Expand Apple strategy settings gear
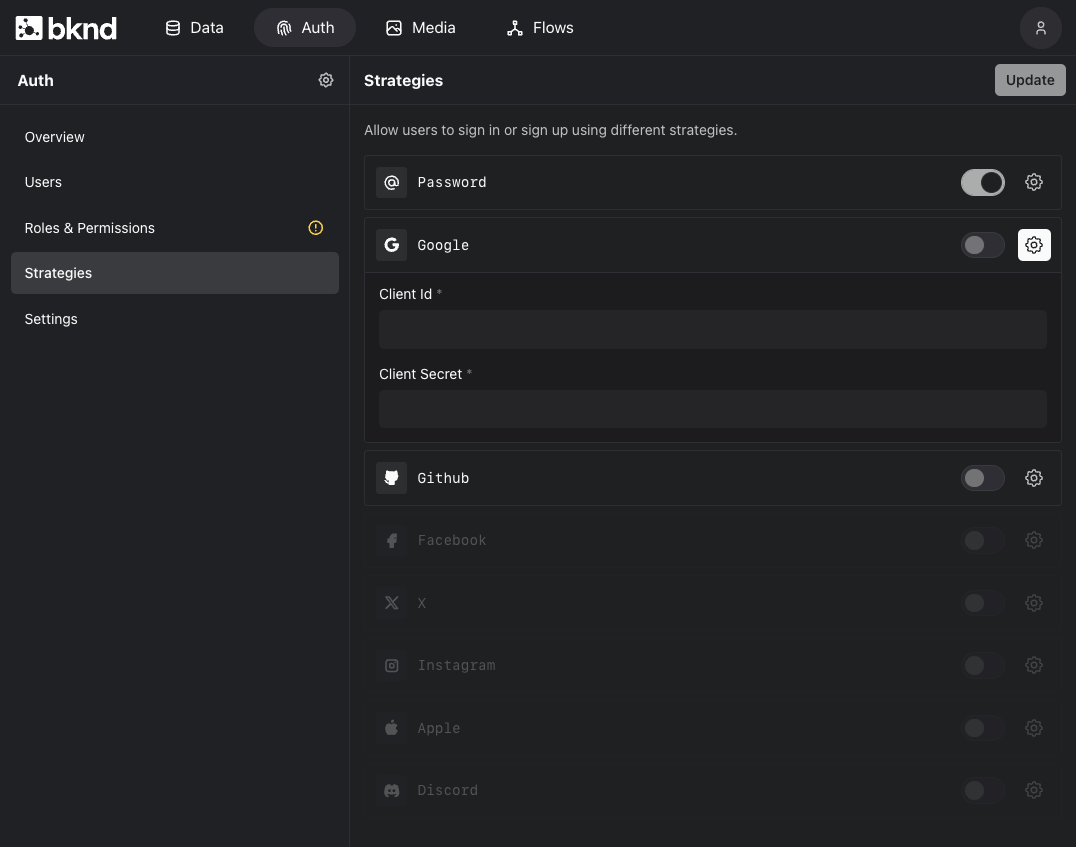 pyautogui.click(x=1033, y=728)
